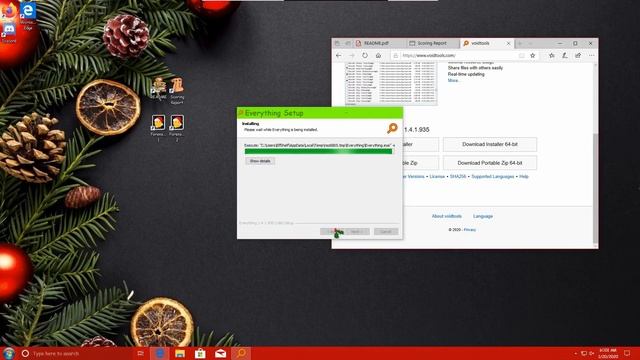Image resolution: width=640 pixels, height=360 pixels.
Task: Click the Share page icon
Action: pos(578,56)
